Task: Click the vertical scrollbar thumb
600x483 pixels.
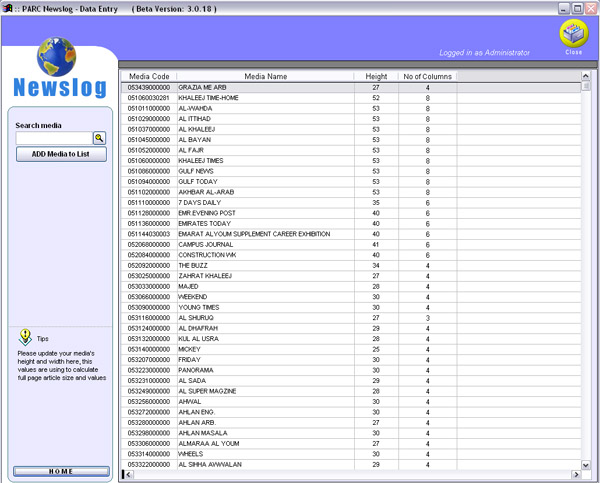Action: coord(585,86)
